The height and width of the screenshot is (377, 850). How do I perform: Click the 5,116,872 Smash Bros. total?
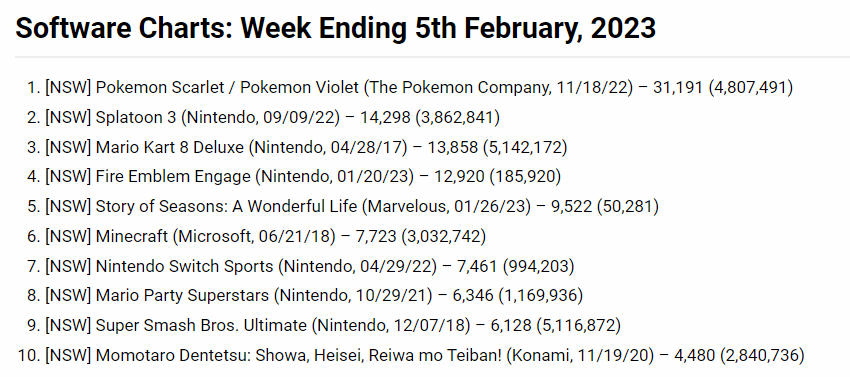578,325
